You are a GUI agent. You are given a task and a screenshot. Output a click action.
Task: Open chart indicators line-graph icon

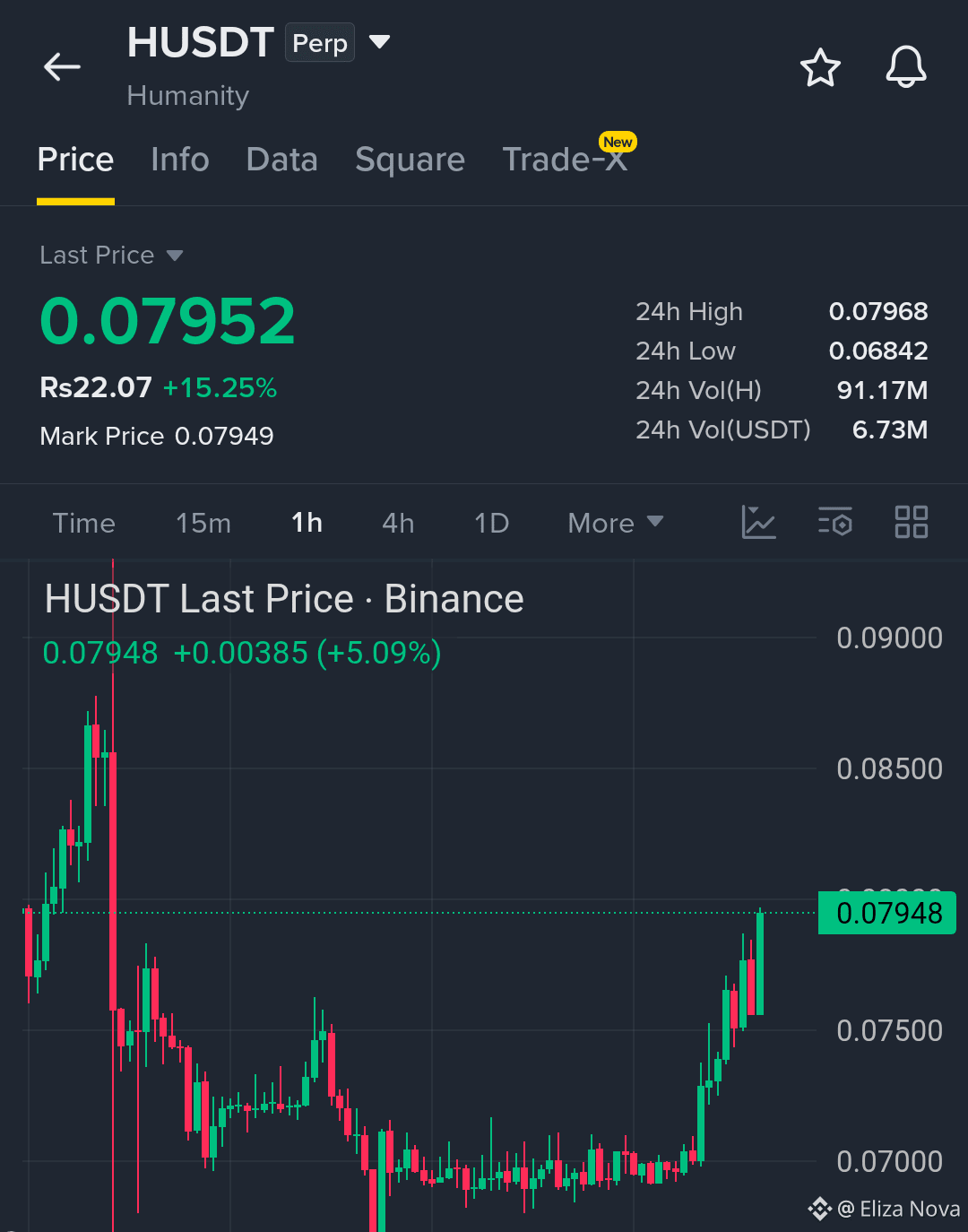click(x=758, y=522)
